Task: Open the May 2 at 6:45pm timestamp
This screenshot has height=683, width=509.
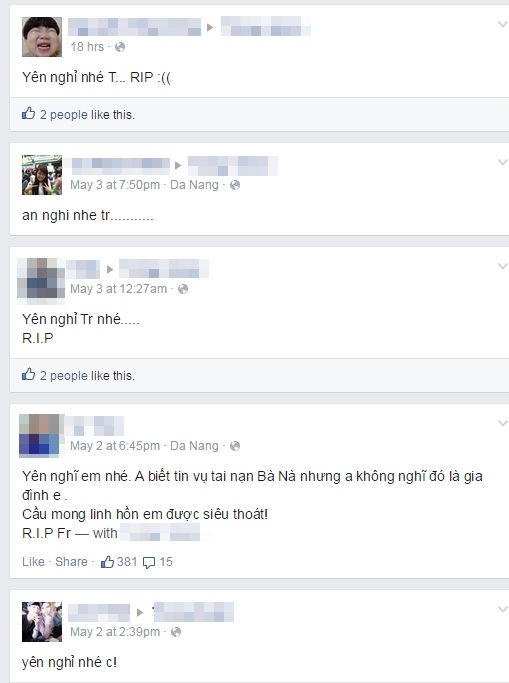Action: pos(115,446)
